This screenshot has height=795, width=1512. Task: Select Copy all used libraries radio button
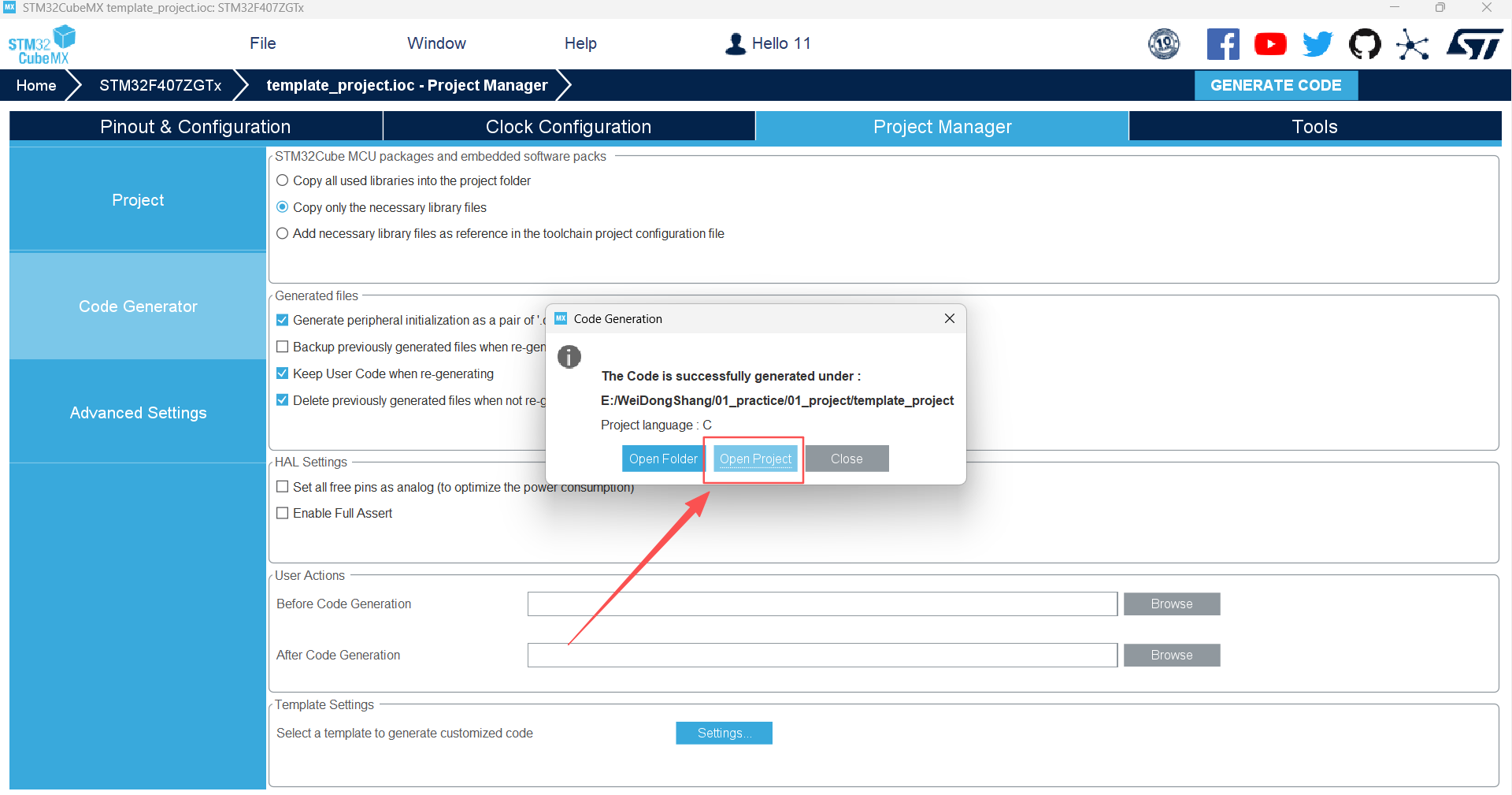(x=283, y=180)
